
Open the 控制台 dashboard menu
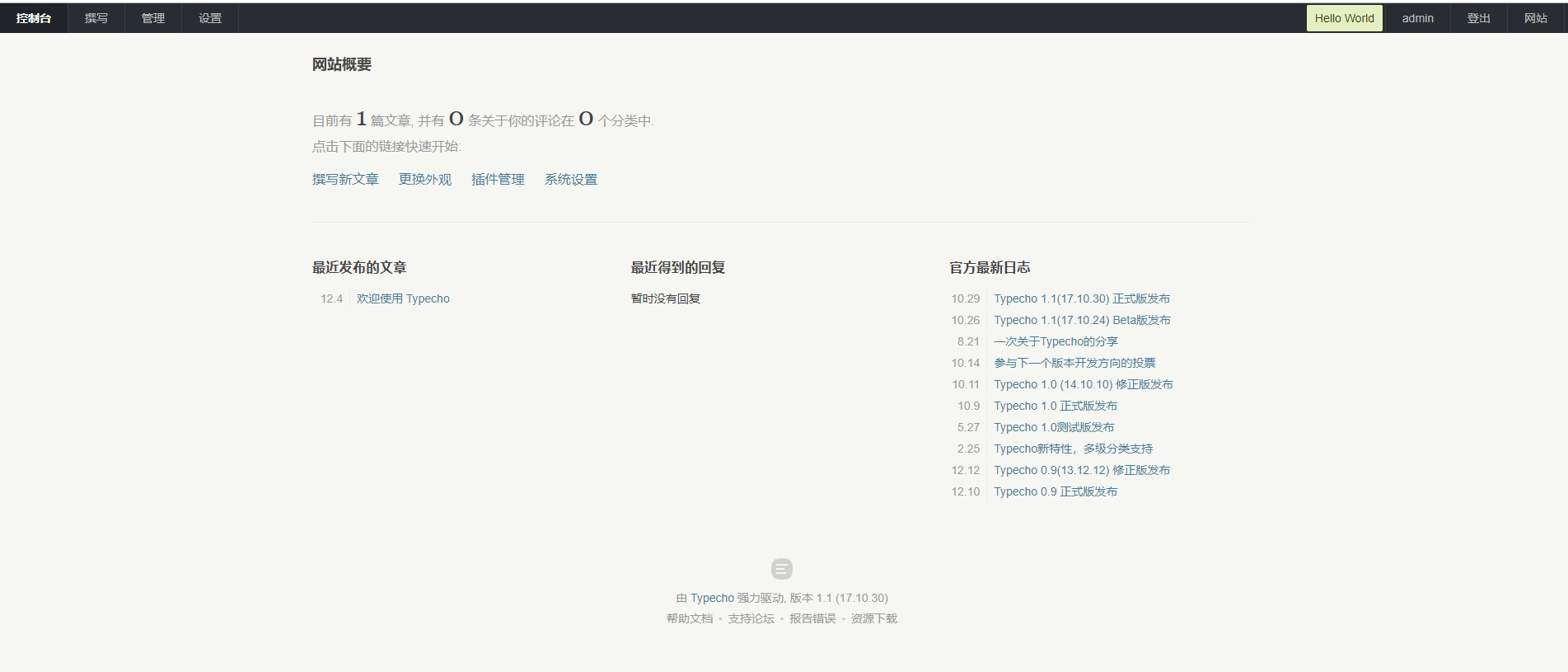click(x=34, y=18)
